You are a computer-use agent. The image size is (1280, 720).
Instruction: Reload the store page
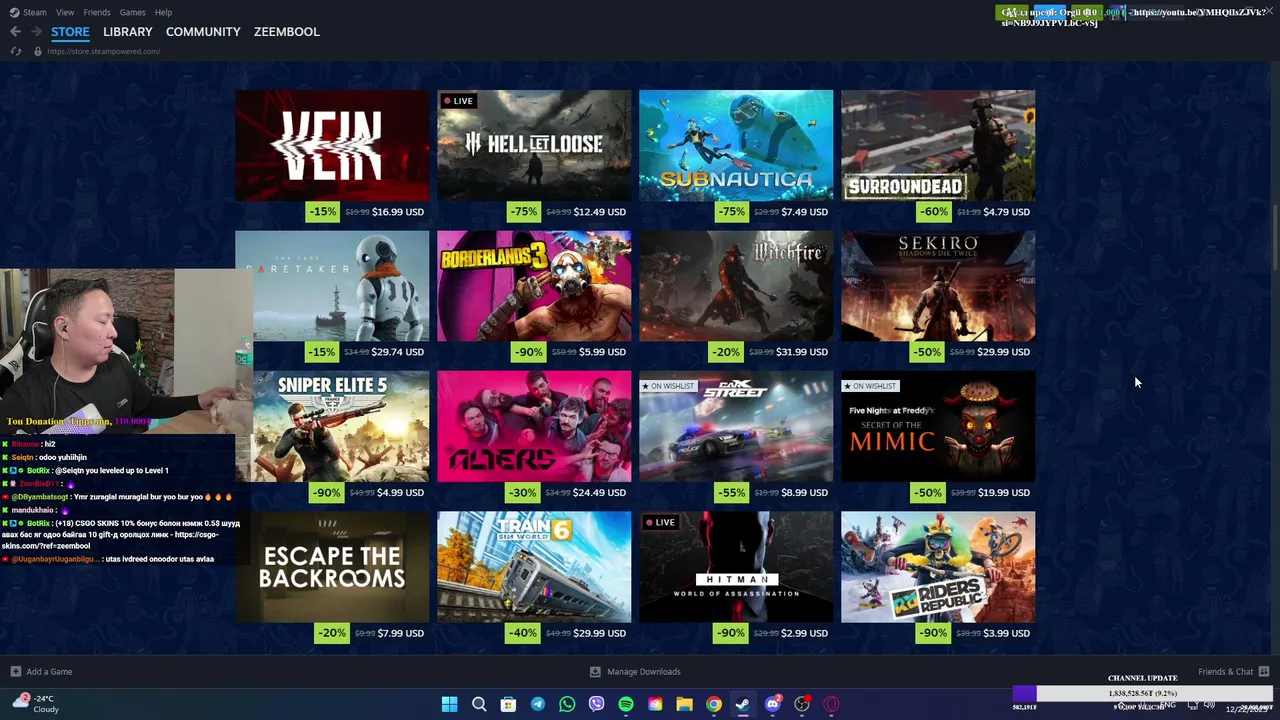tap(15, 51)
